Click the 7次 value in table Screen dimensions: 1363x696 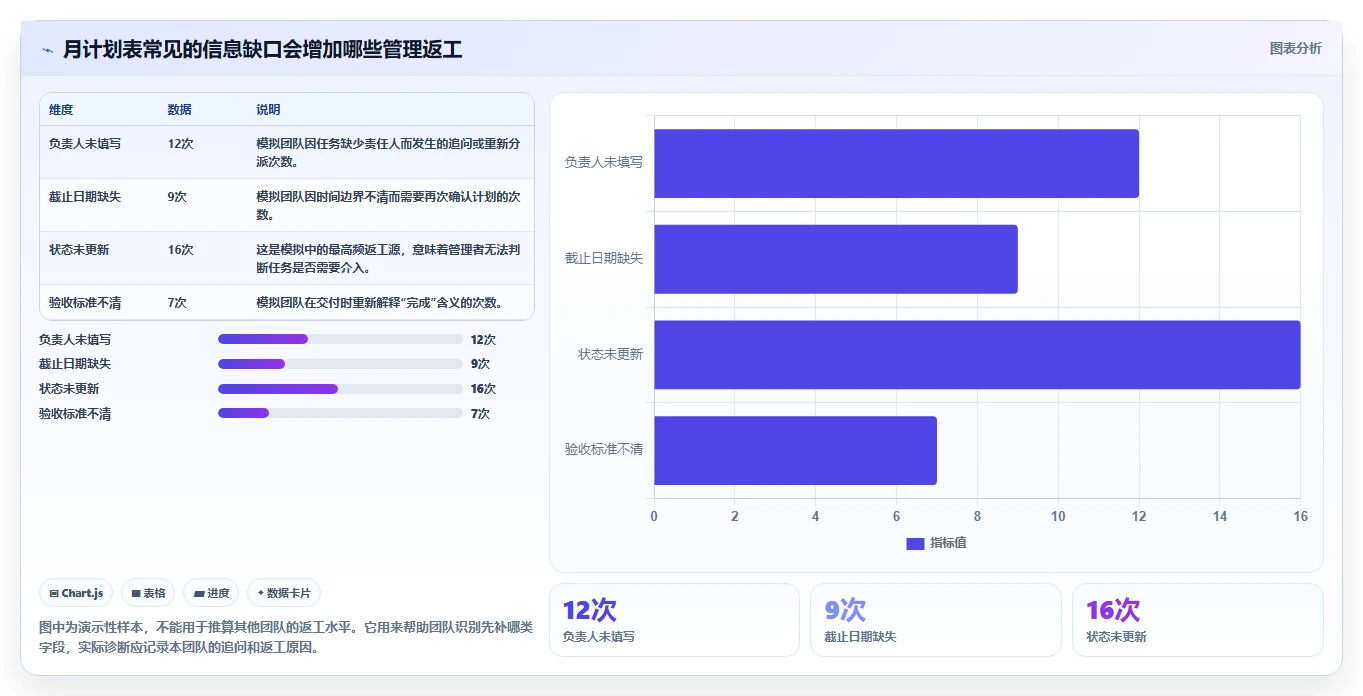click(x=177, y=302)
